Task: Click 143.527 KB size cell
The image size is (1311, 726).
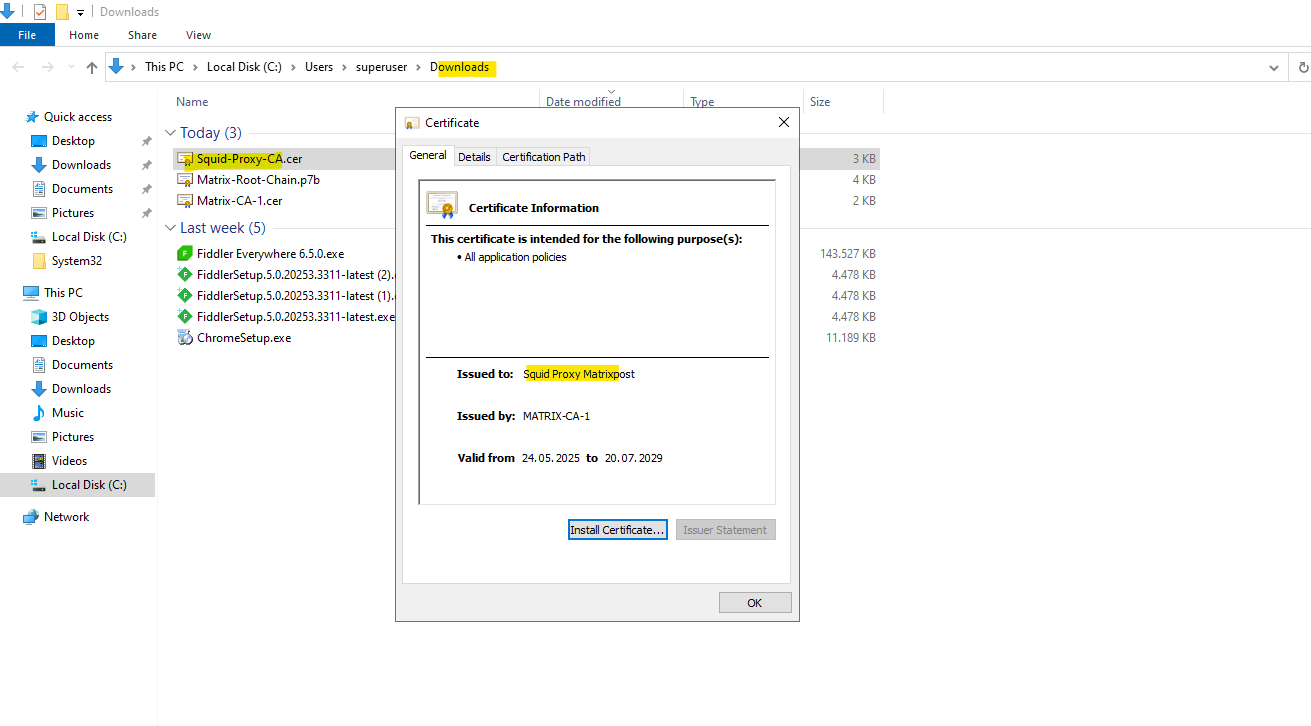Action: [848, 254]
